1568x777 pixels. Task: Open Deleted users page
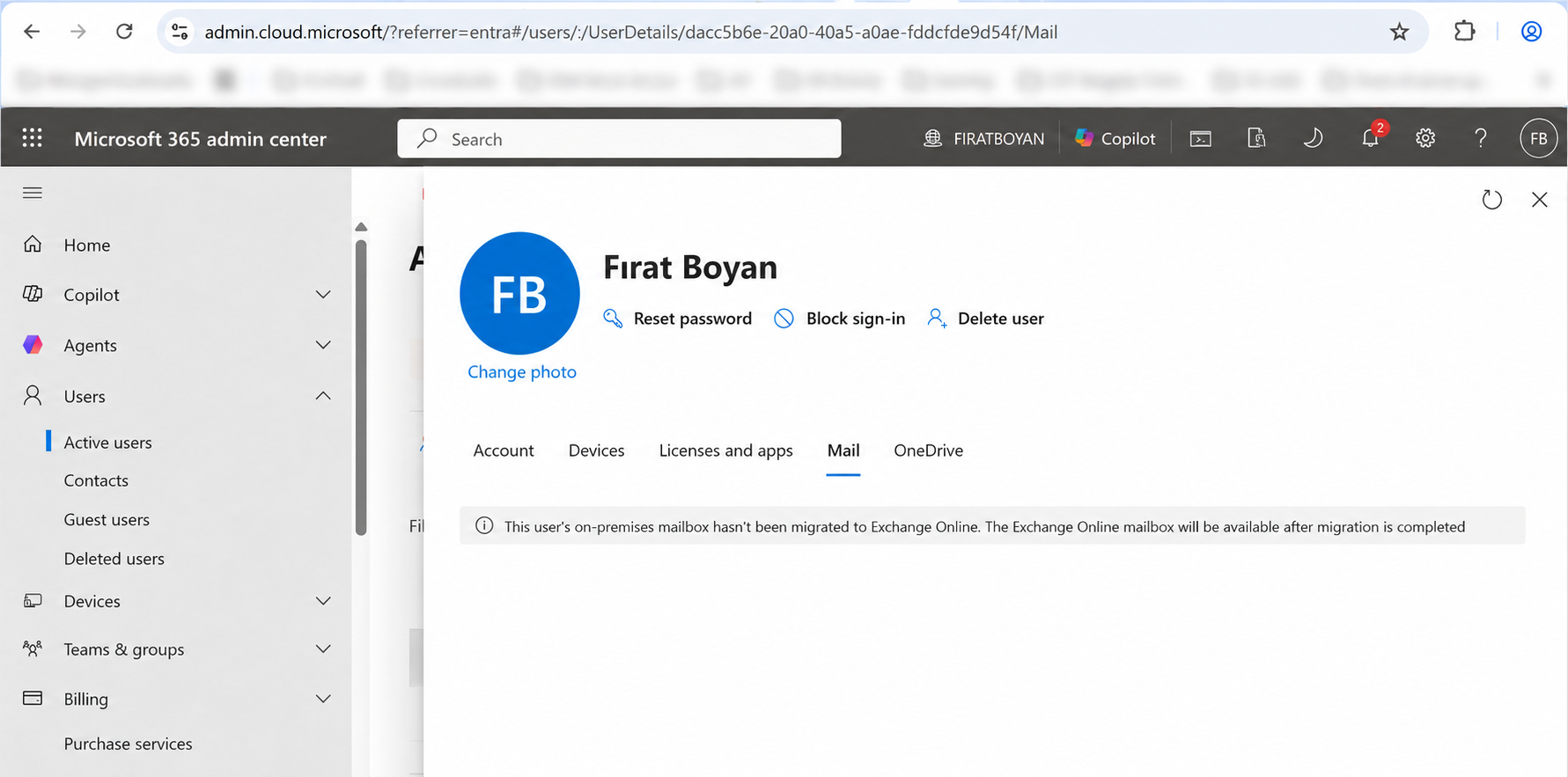pyautogui.click(x=114, y=559)
